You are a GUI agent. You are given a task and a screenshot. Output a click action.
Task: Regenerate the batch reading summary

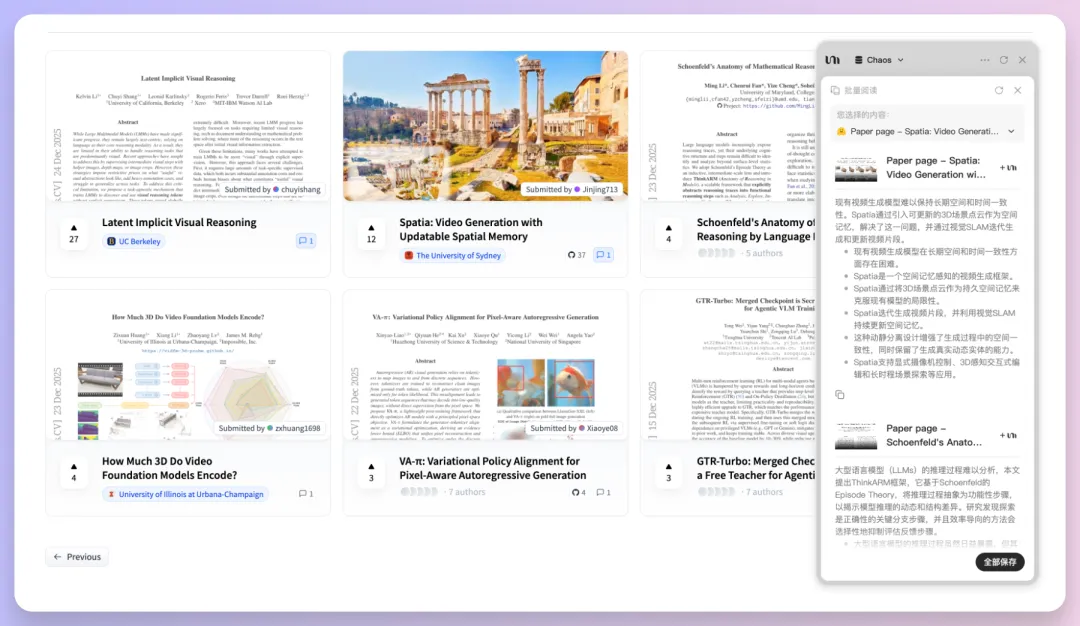[x=998, y=90]
